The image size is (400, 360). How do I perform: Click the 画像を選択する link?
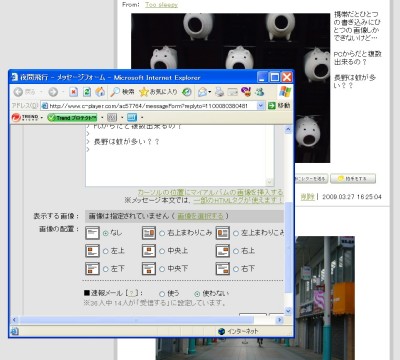click(x=200, y=216)
